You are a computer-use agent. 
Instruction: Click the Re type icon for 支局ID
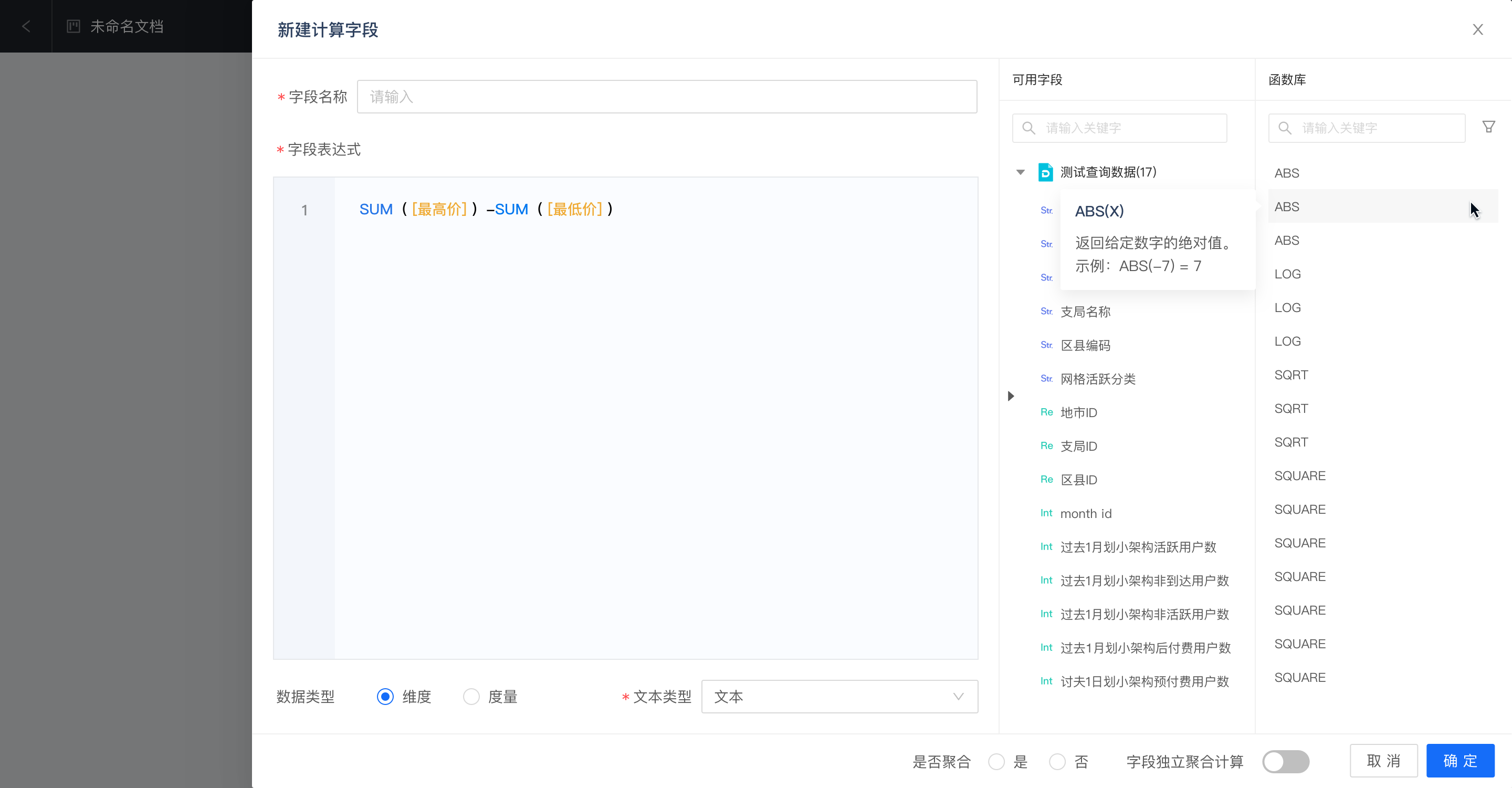[1046, 445]
